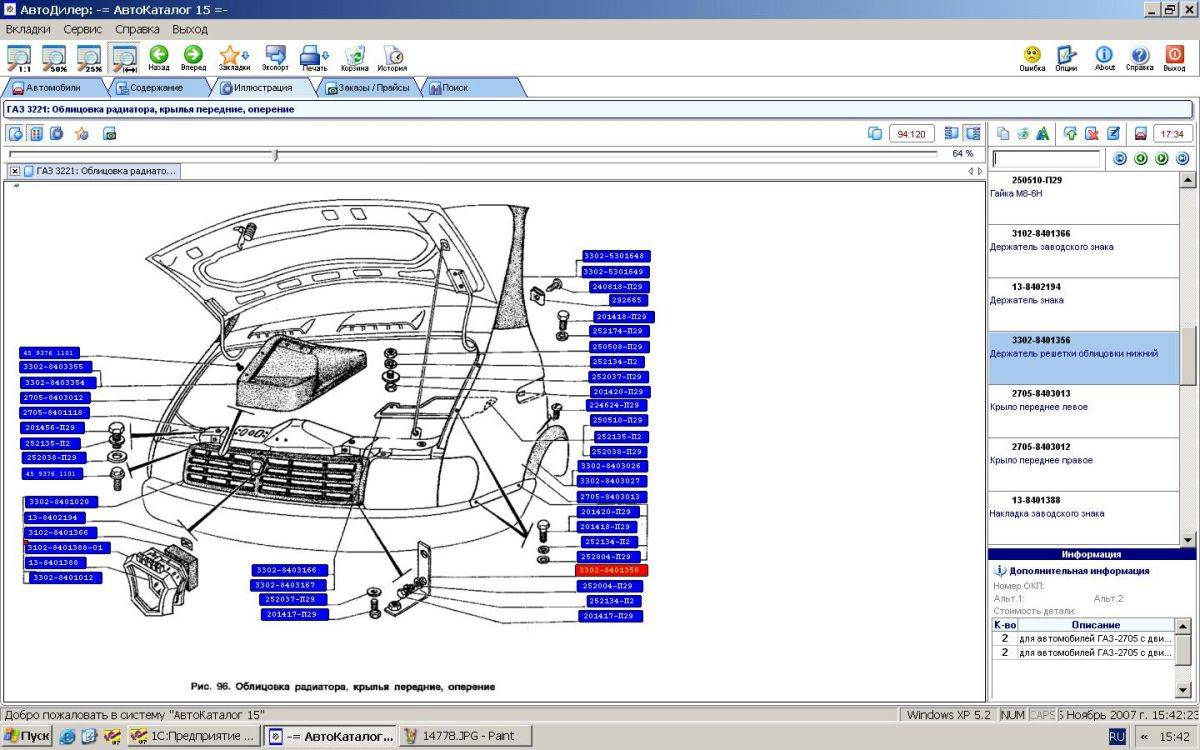Click the Экспорт export icon
The image size is (1200, 750).
[x=275, y=58]
